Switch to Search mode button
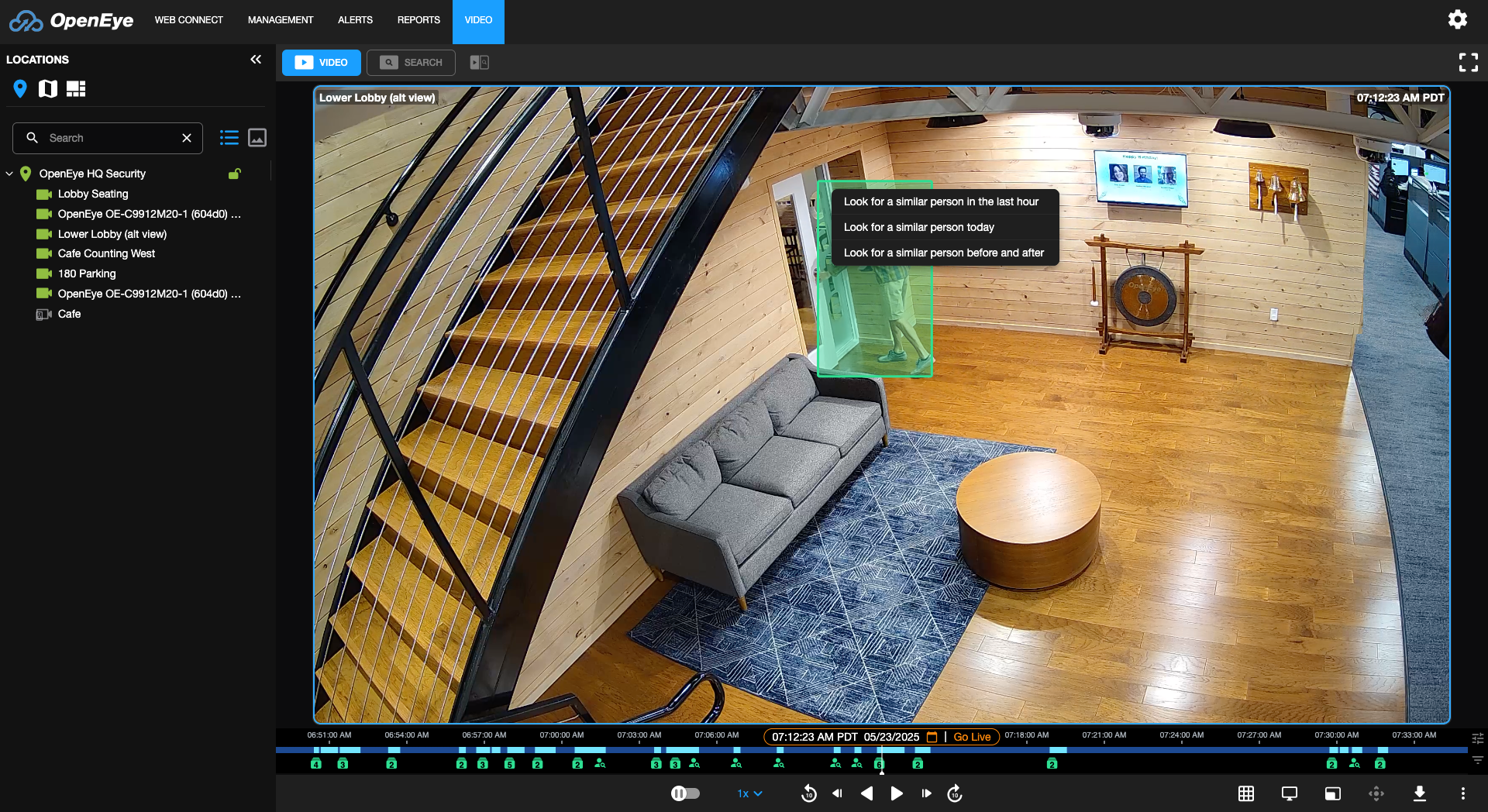1488x812 pixels. (412, 63)
